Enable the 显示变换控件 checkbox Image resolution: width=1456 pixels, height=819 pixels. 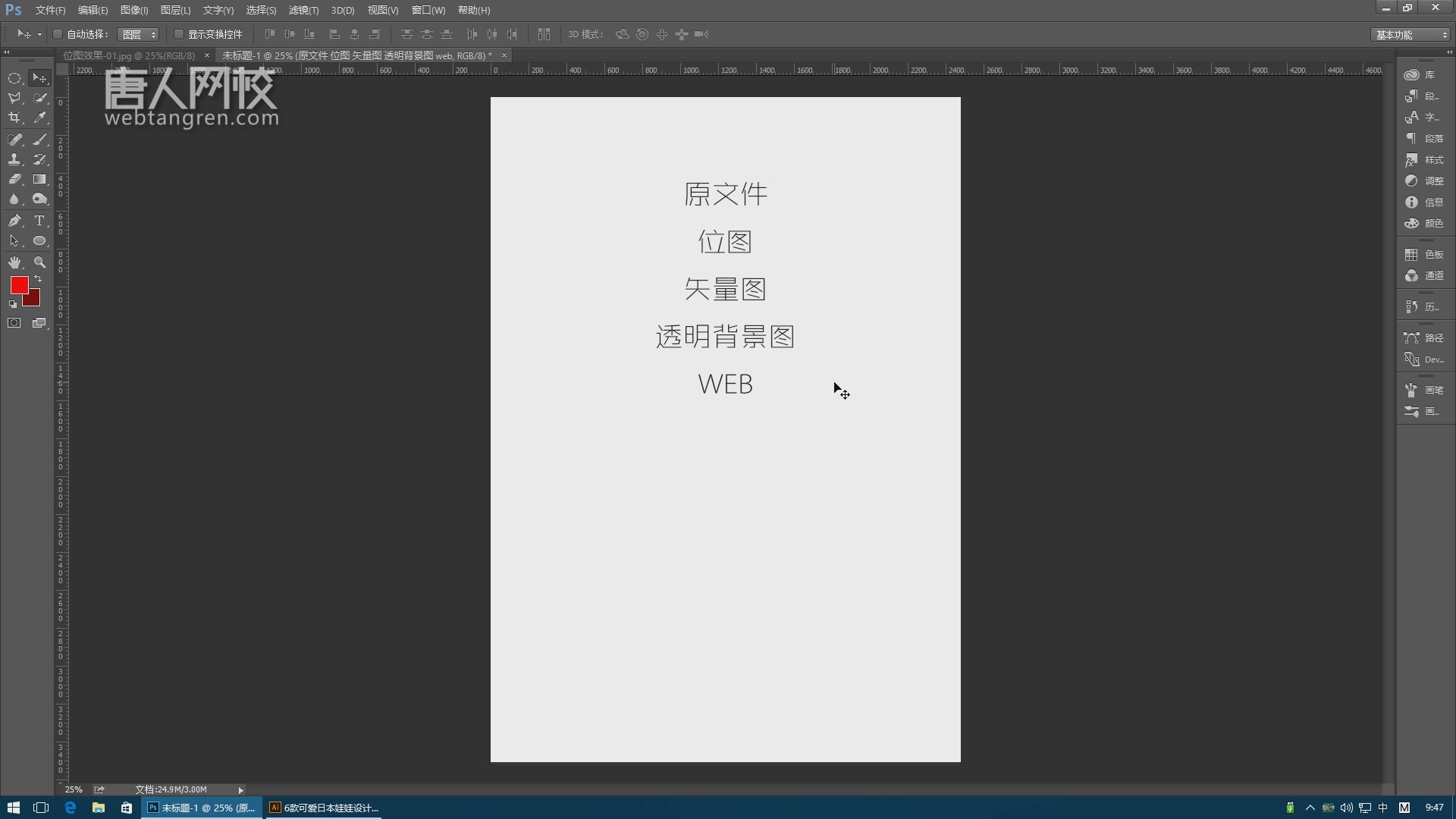click(x=179, y=34)
